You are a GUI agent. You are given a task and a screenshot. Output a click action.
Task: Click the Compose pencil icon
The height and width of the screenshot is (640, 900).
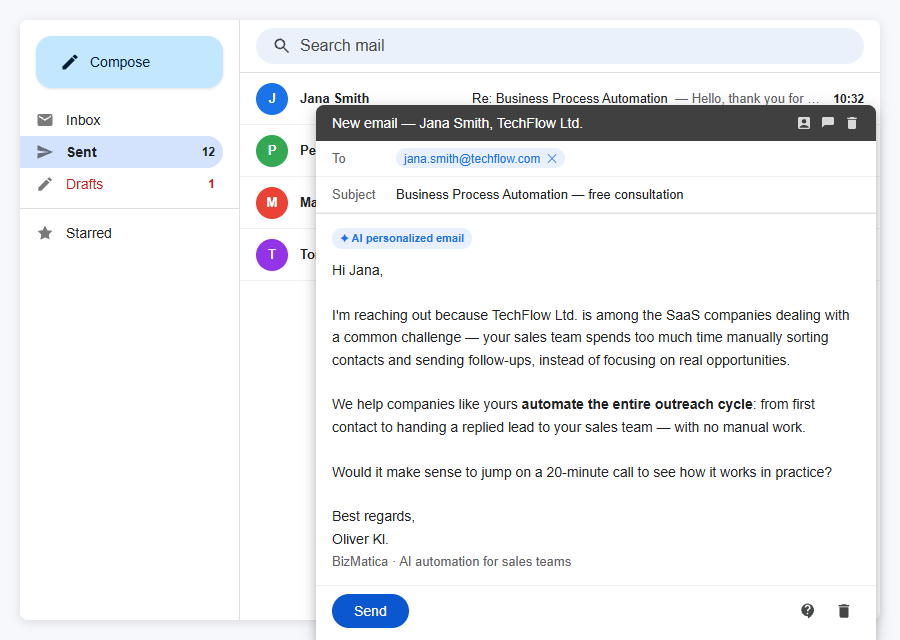tap(69, 62)
